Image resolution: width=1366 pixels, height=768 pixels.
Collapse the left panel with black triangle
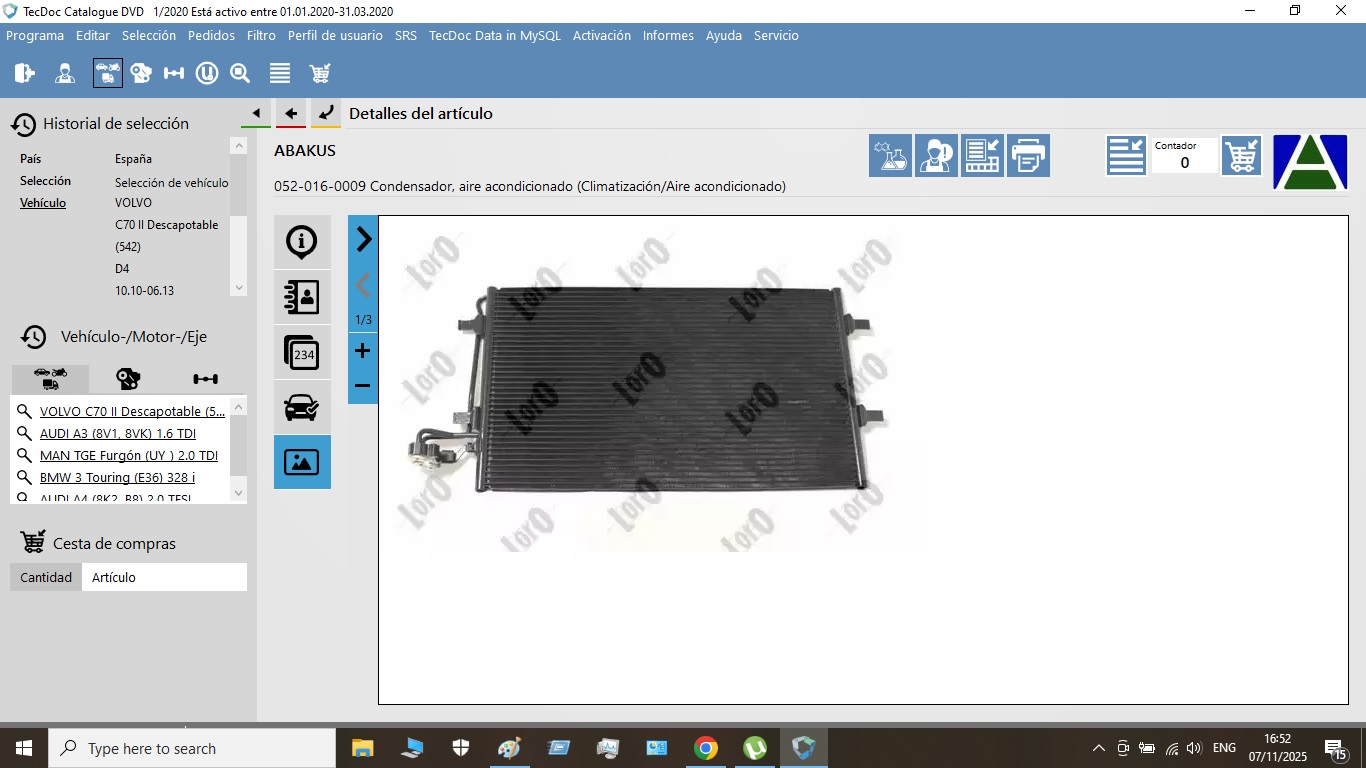coord(256,114)
